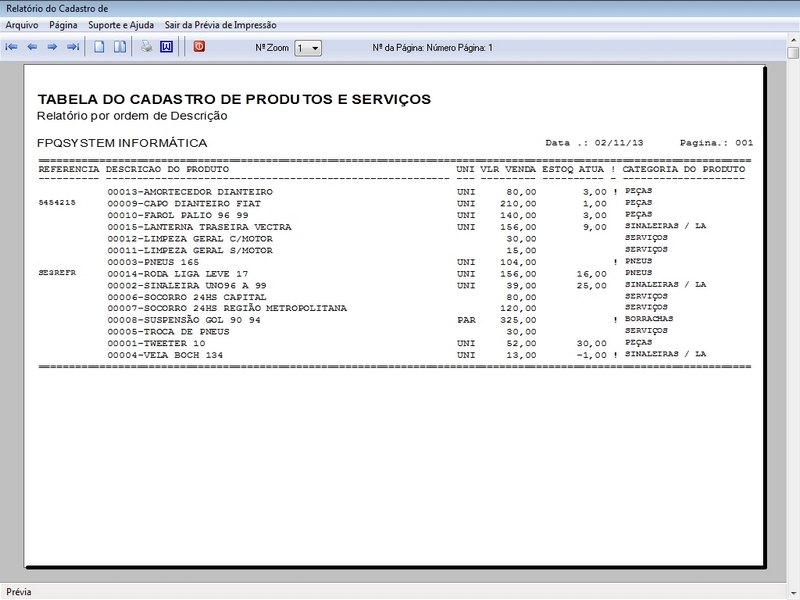
Task: Open Suporte e Ajuda menu
Action: tap(121, 25)
